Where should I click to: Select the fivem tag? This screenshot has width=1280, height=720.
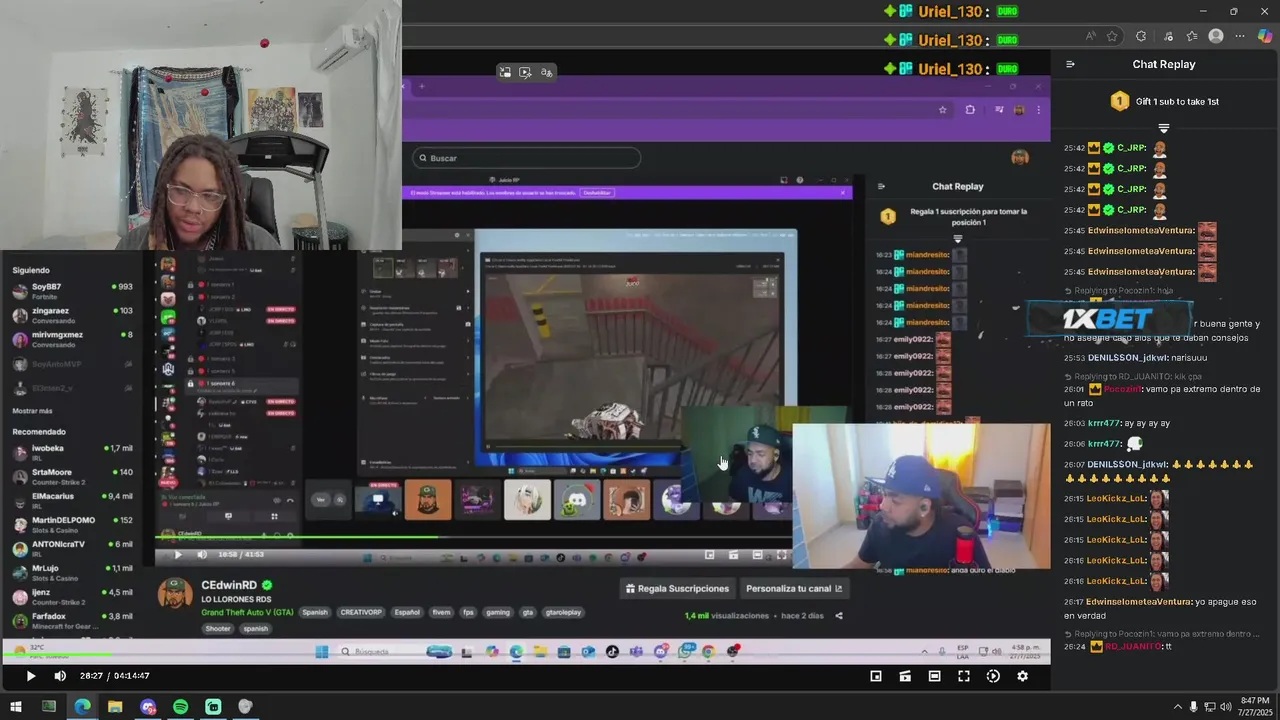(x=441, y=612)
